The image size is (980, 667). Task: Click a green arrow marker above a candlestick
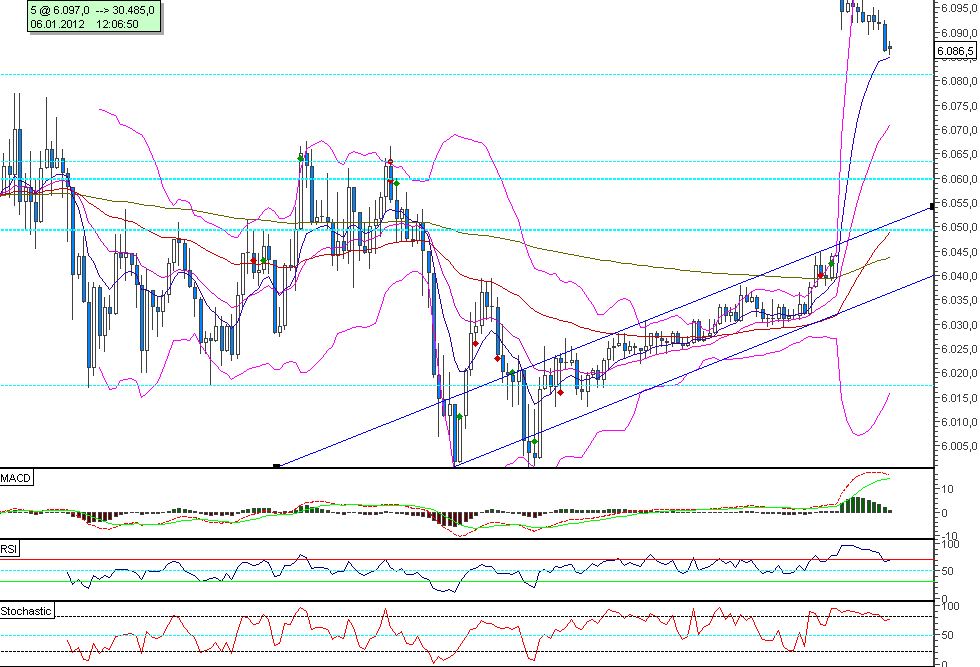pyautogui.click(x=300, y=158)
